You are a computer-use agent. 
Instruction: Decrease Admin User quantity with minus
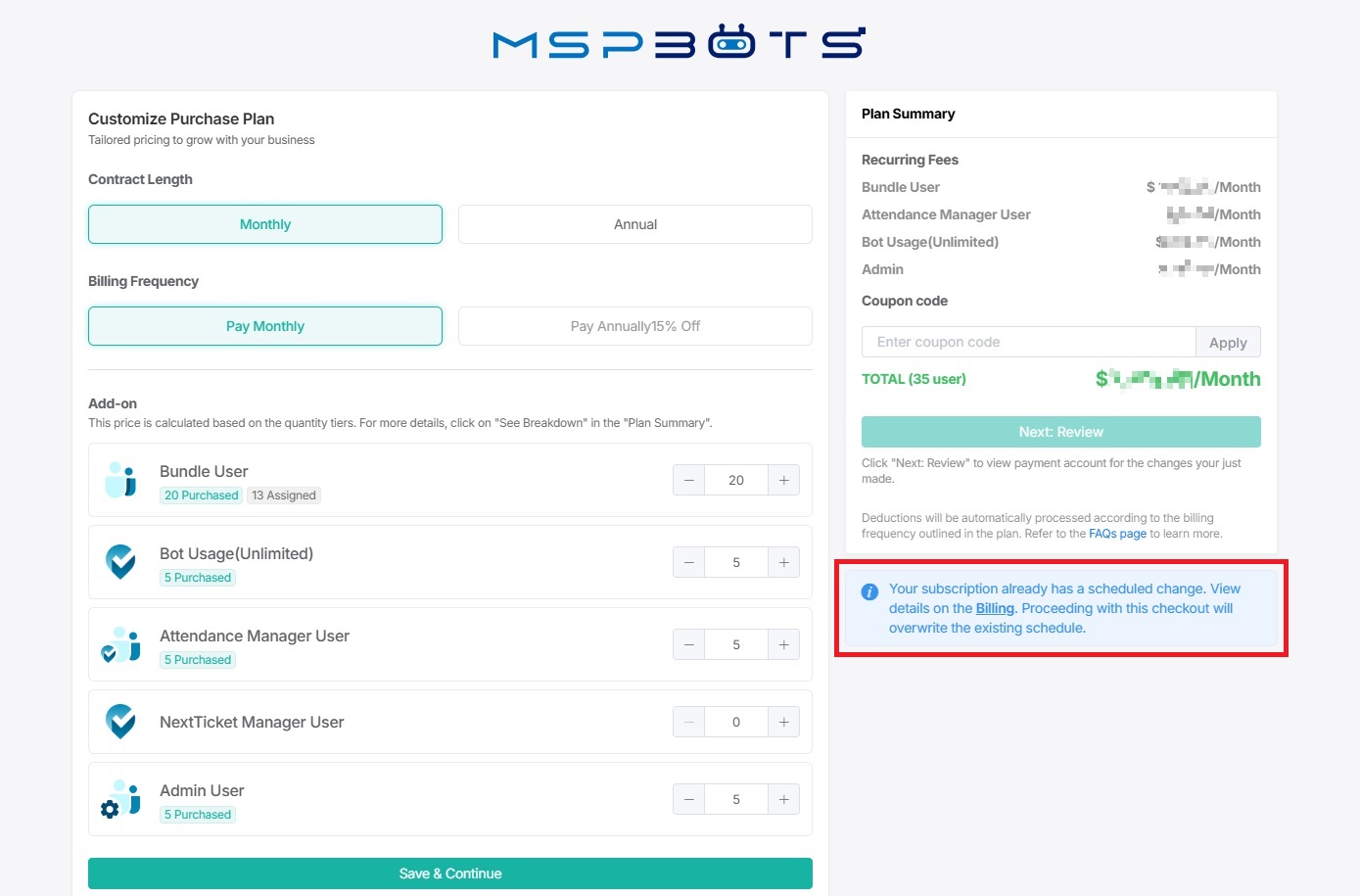[x=688, y=799]
